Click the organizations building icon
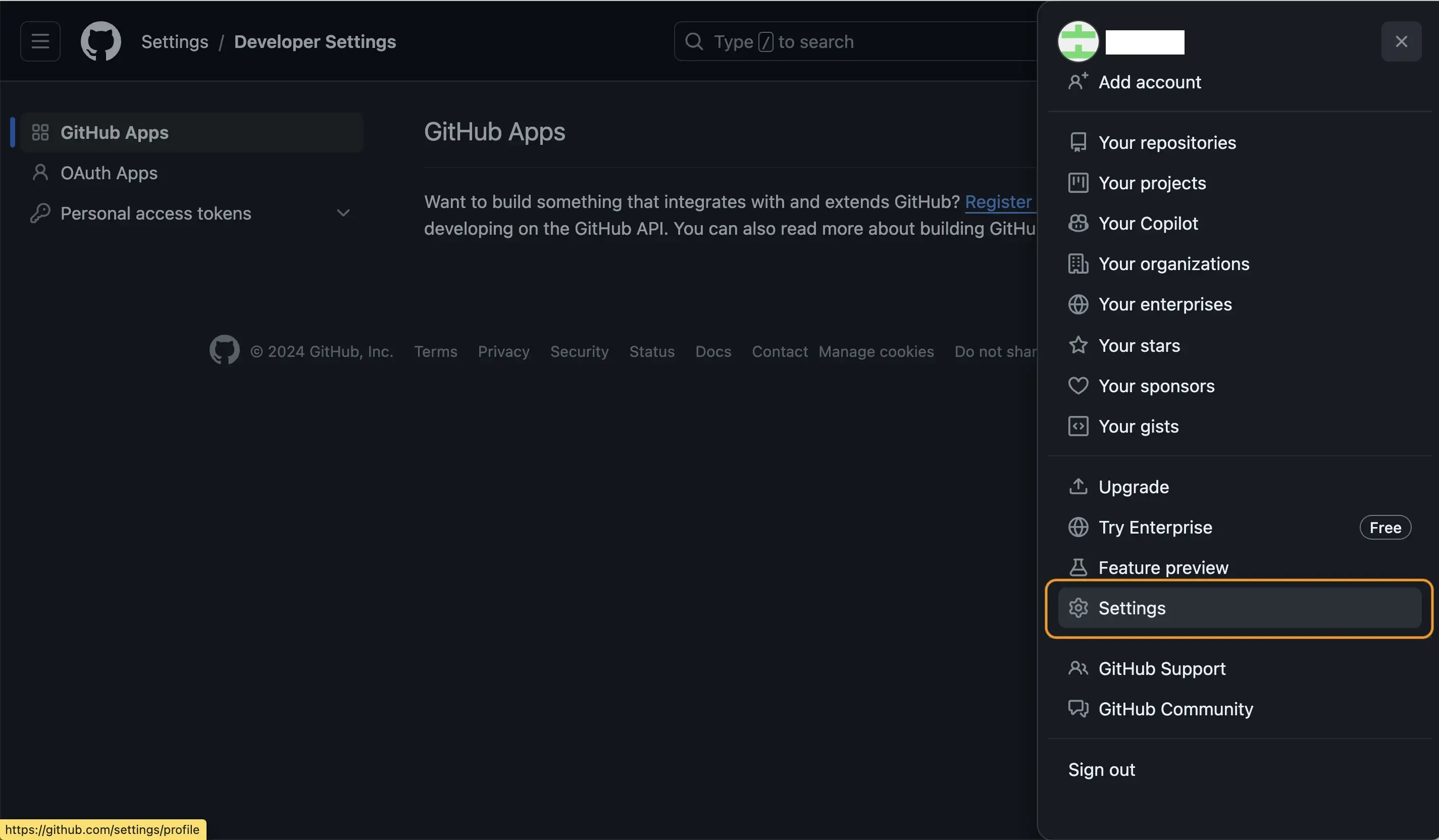This screenshot has width=1439, height=840. point(1078,264)
